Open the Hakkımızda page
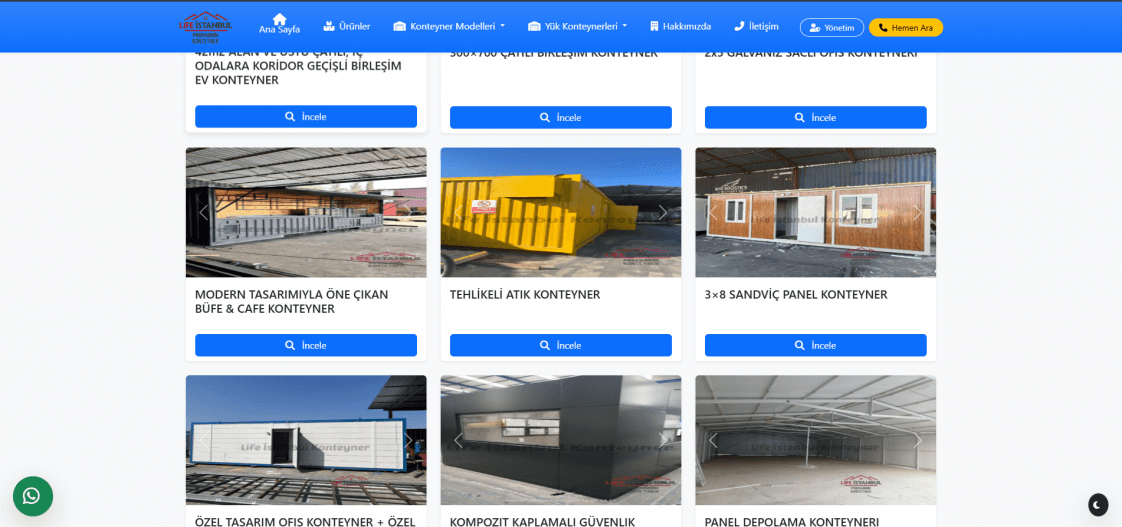Screen dimensions: 1122x527 point(680,26)
